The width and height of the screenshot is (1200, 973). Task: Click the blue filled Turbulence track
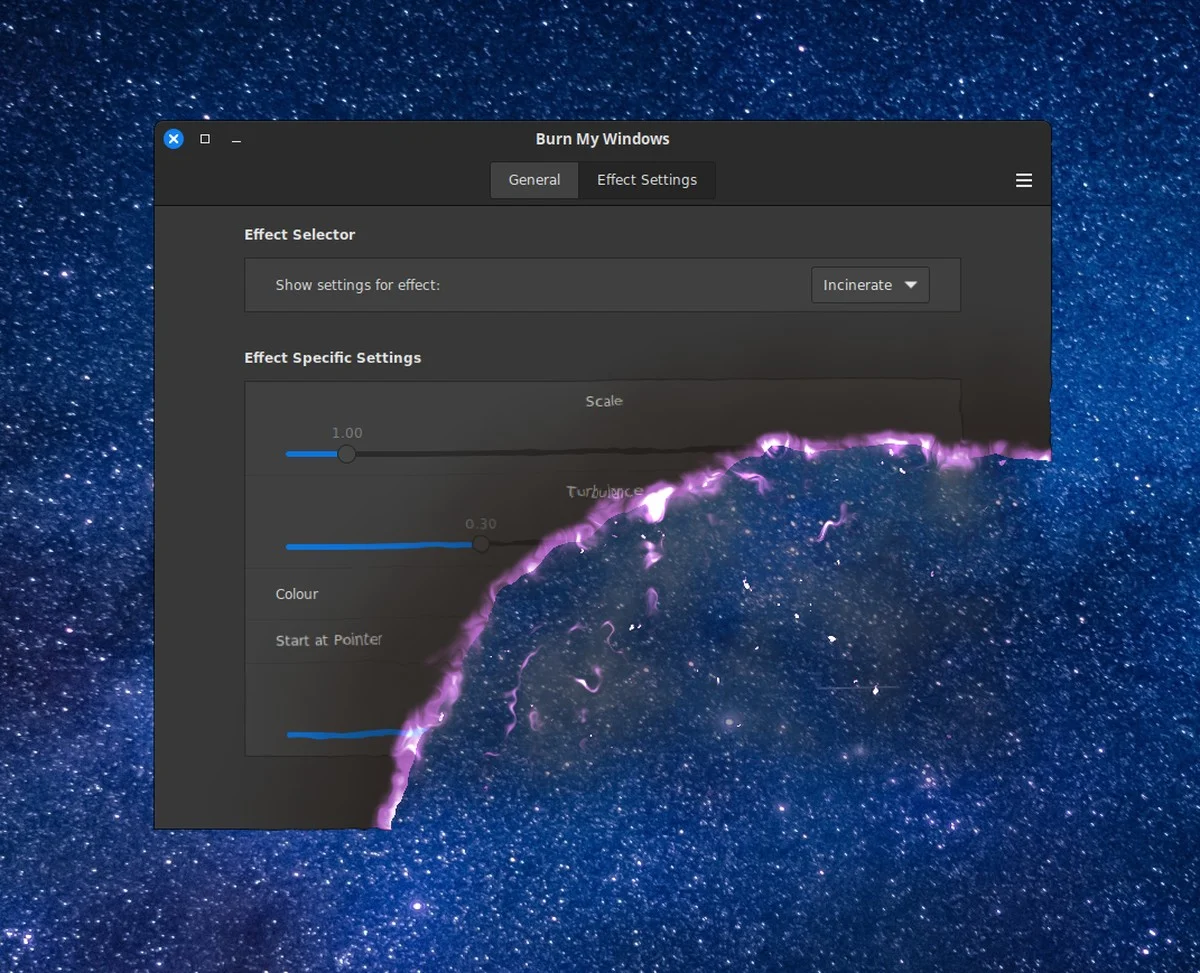[379, 546]
